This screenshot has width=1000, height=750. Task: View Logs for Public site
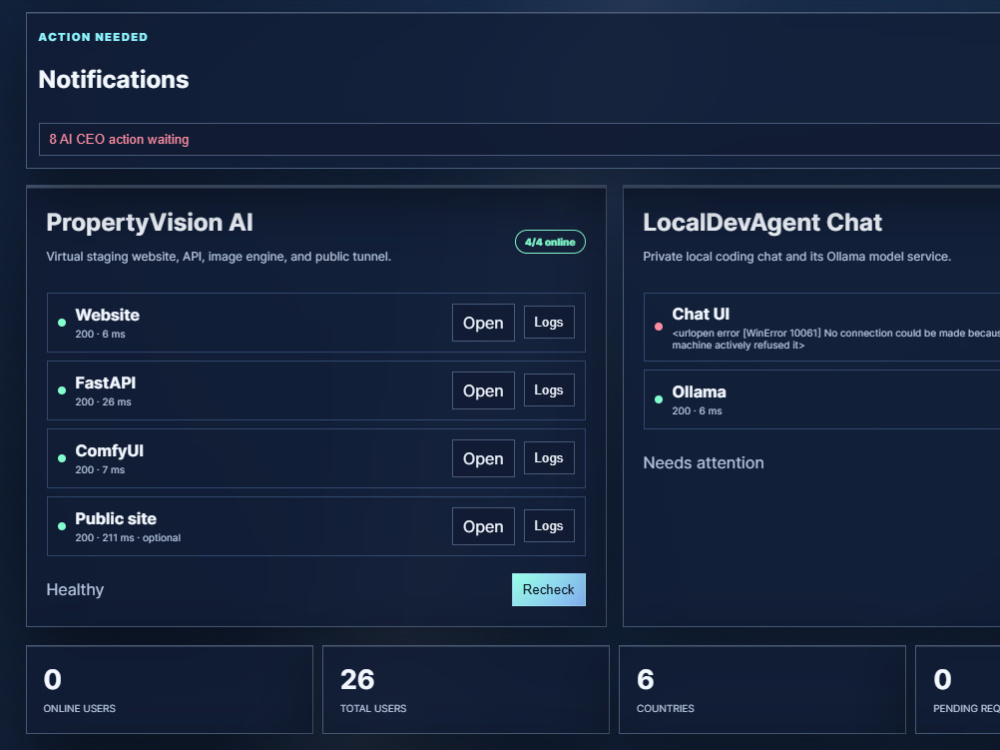pyautogui.click(x=548, y=526)
